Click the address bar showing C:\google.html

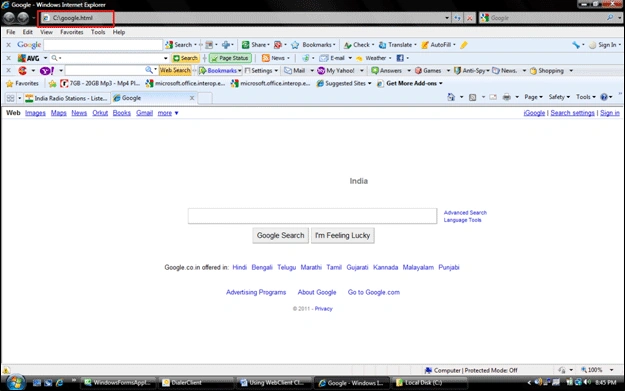click(x=243, y=18)
